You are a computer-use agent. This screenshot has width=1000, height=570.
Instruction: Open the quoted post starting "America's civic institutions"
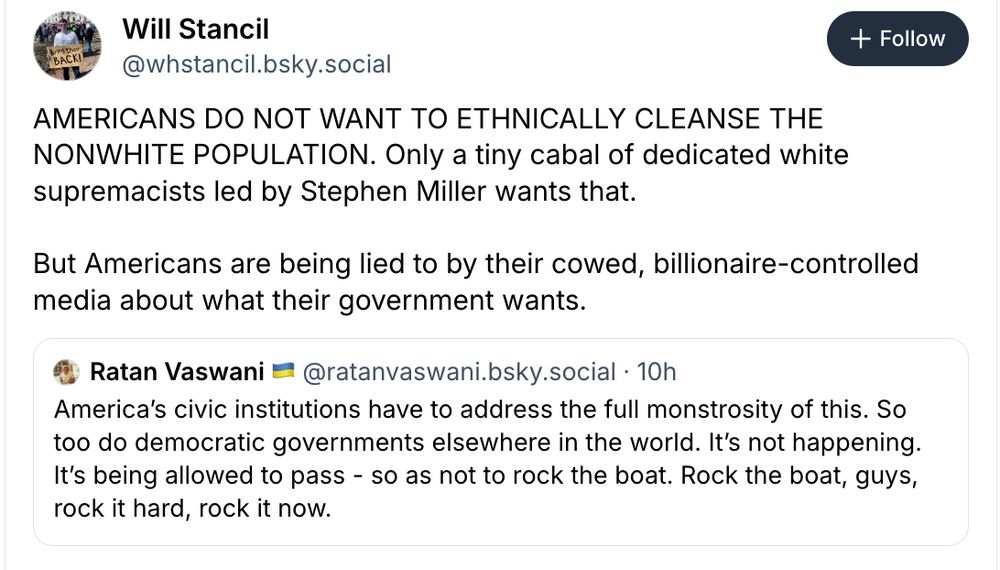(500, 458)
